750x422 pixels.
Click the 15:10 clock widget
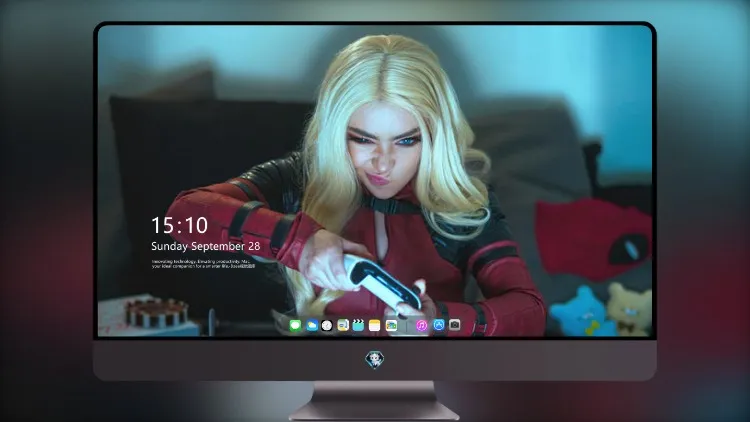tap(179, 225)
